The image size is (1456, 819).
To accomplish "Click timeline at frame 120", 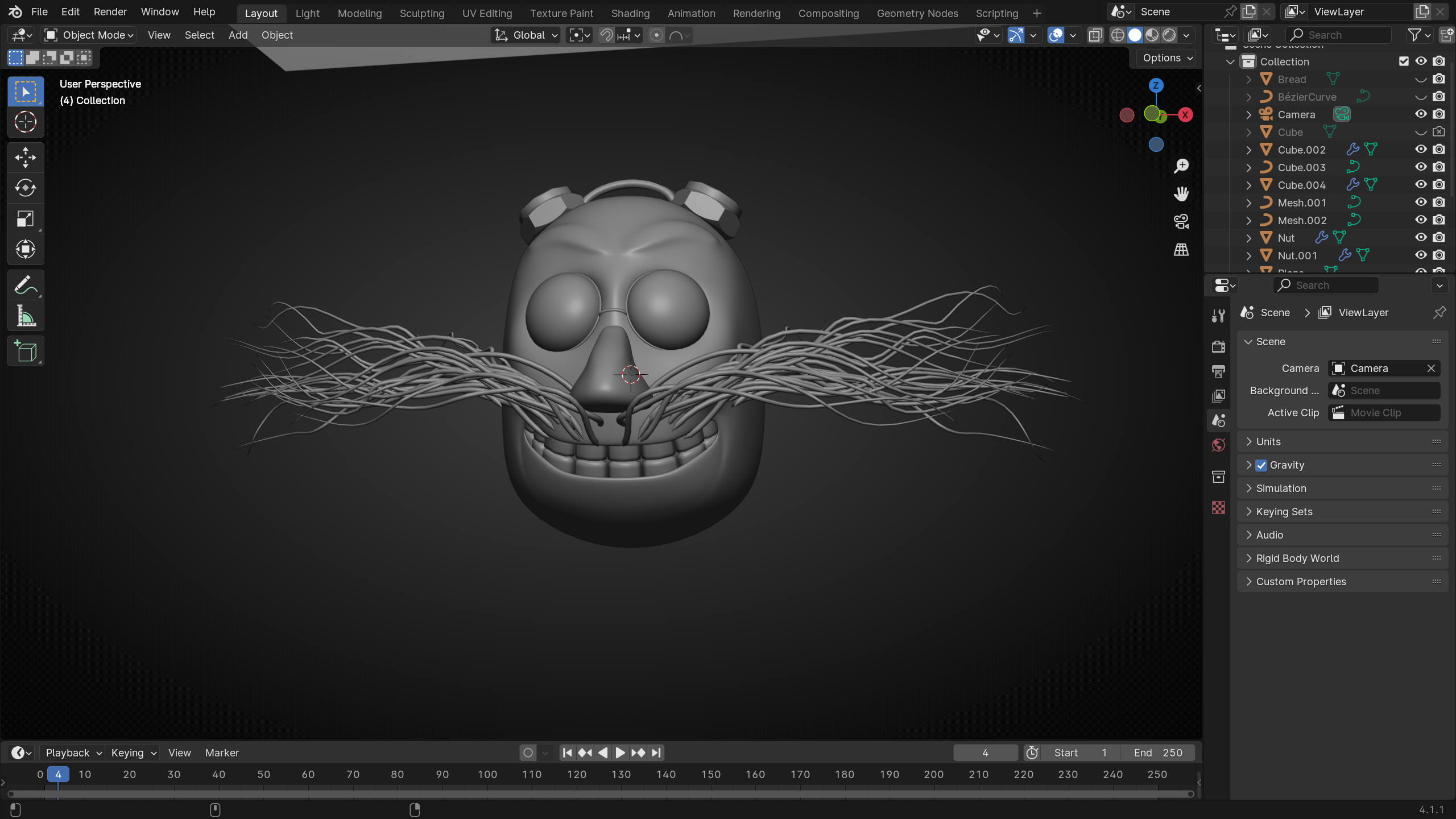I will tap(577, 775).
